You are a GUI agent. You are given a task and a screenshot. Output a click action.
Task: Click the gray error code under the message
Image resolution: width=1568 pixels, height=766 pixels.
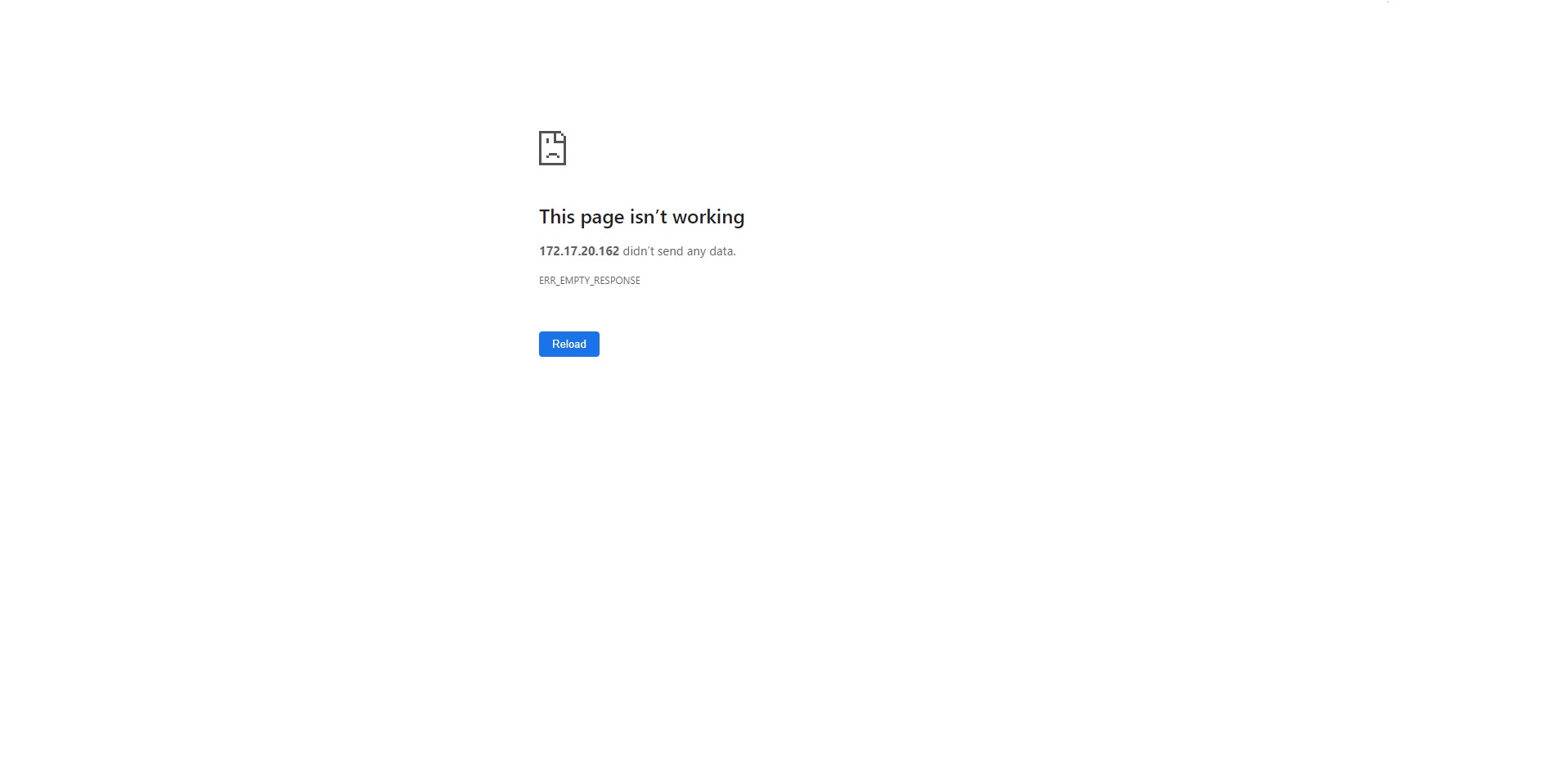pos(590,281)
